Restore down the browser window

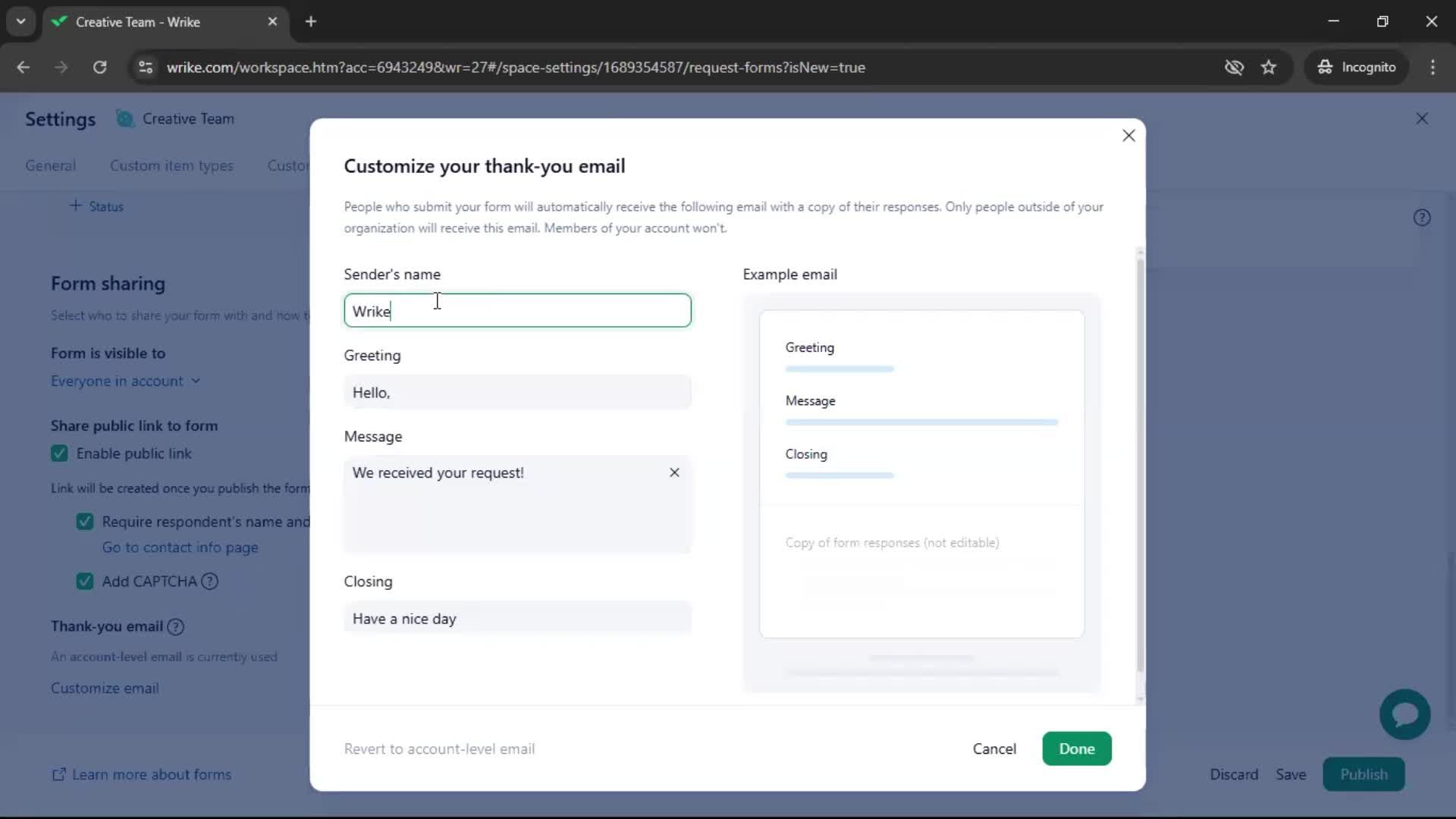tap(1382, 21)
